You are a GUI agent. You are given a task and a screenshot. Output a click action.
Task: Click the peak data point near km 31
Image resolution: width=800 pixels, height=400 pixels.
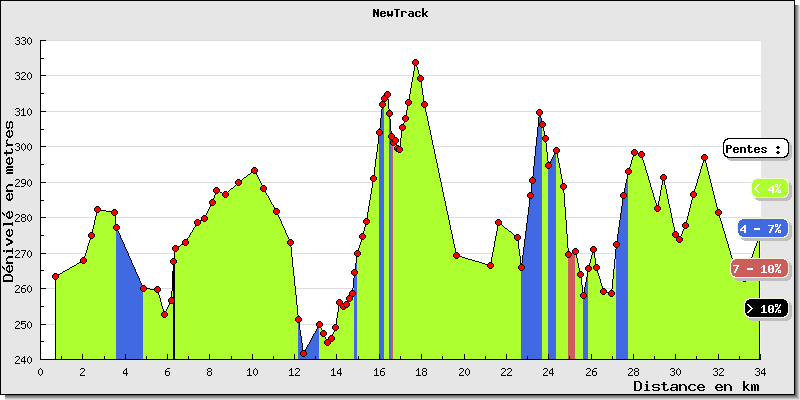click(704, 157)
